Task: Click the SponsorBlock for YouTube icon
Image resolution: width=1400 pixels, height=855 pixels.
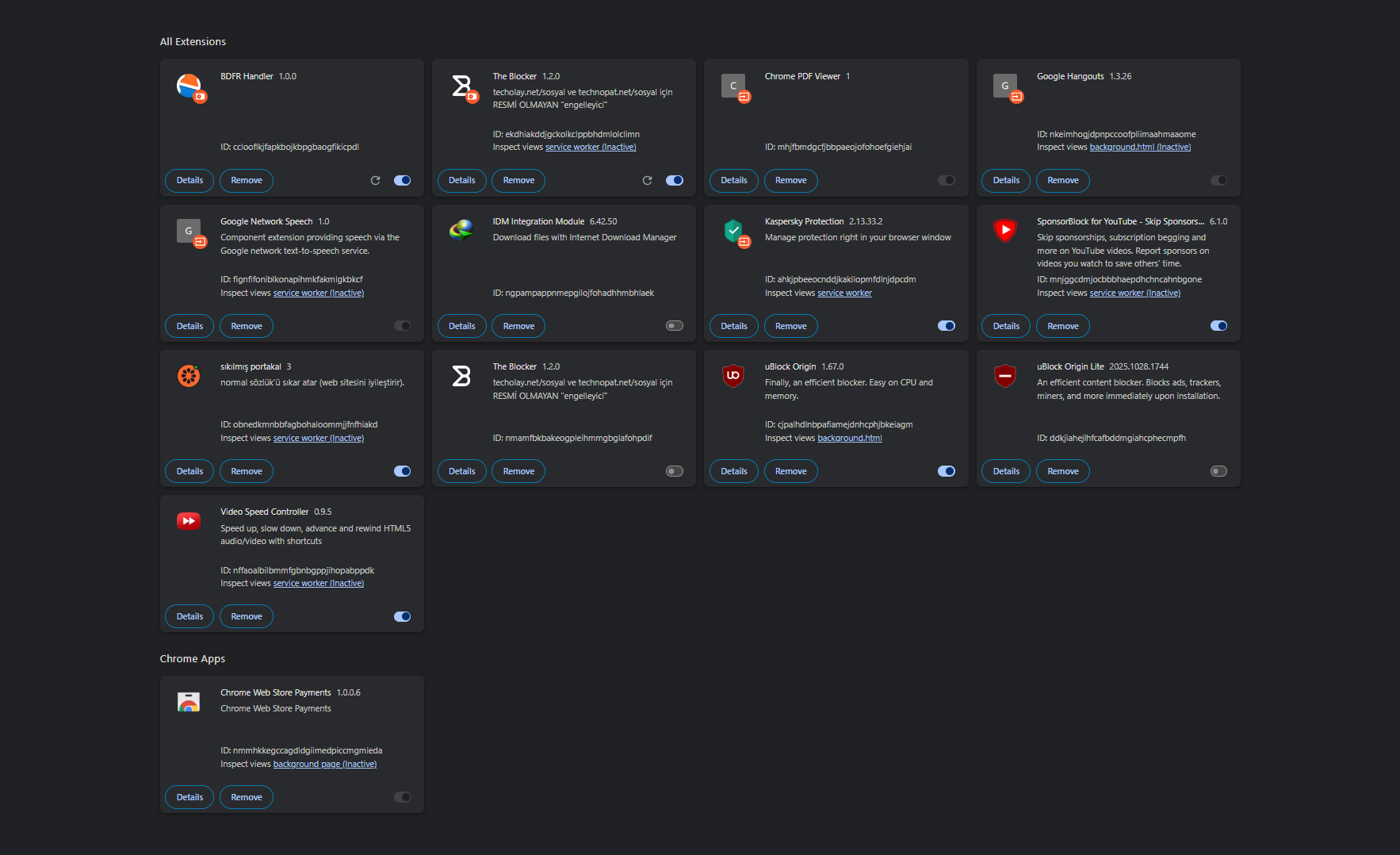Action: click(x=1005, y=231)
